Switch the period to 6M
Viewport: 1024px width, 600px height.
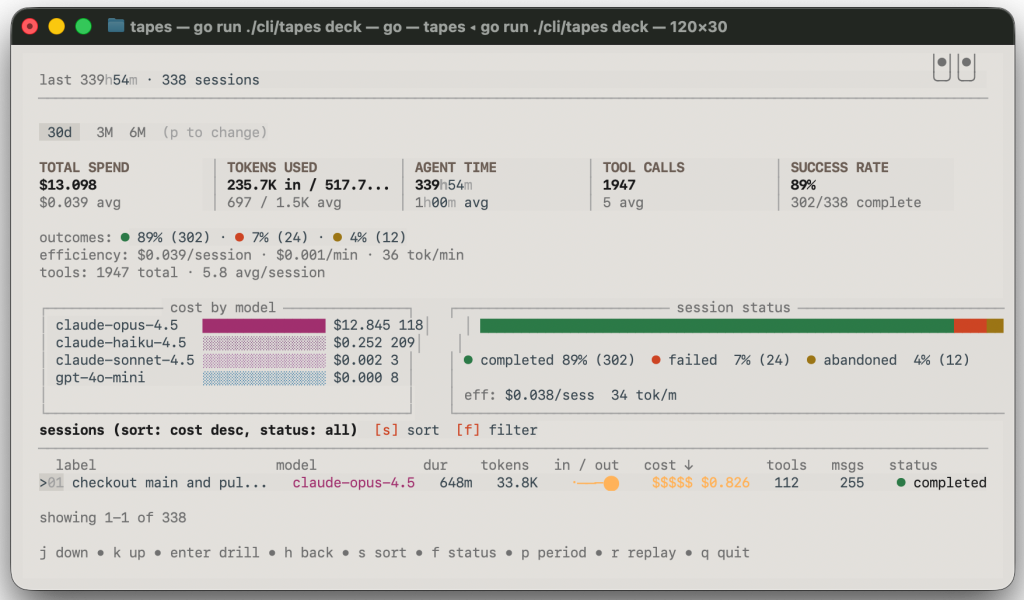pyautogui.click(x=137, y=132)
